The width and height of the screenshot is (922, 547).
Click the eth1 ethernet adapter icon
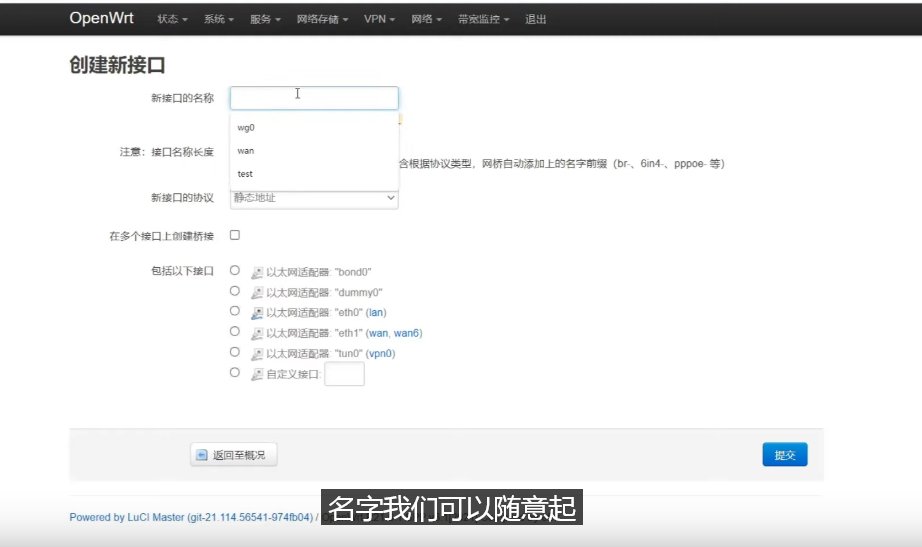[257, 333]
